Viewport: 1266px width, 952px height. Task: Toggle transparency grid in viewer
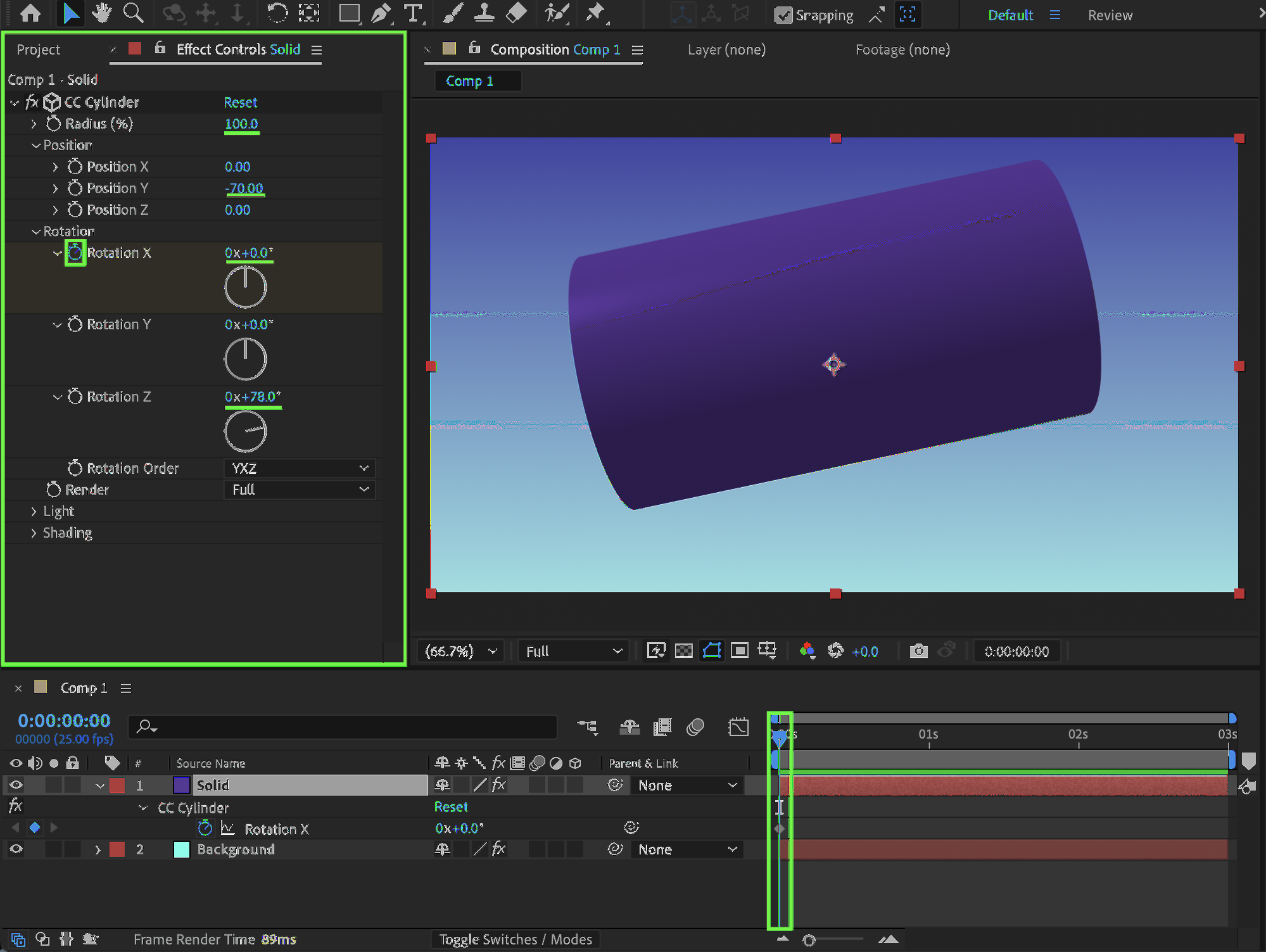coord(684,651)
